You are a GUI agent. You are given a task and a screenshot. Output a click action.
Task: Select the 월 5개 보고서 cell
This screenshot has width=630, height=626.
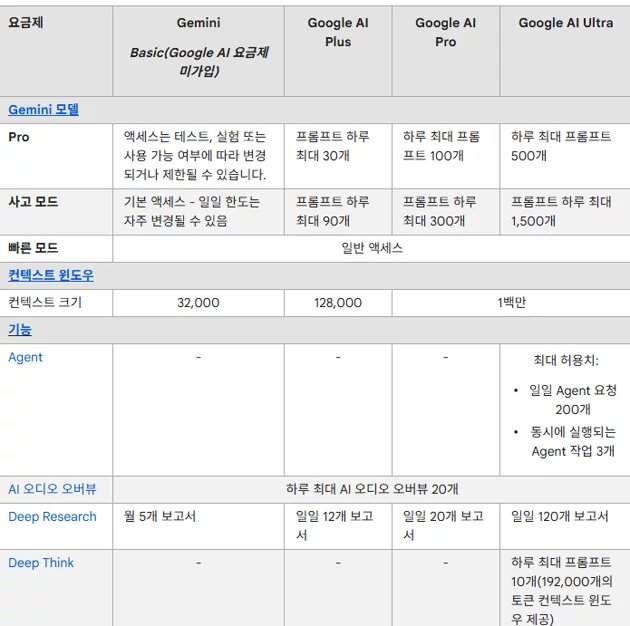[x=198, y=526]
